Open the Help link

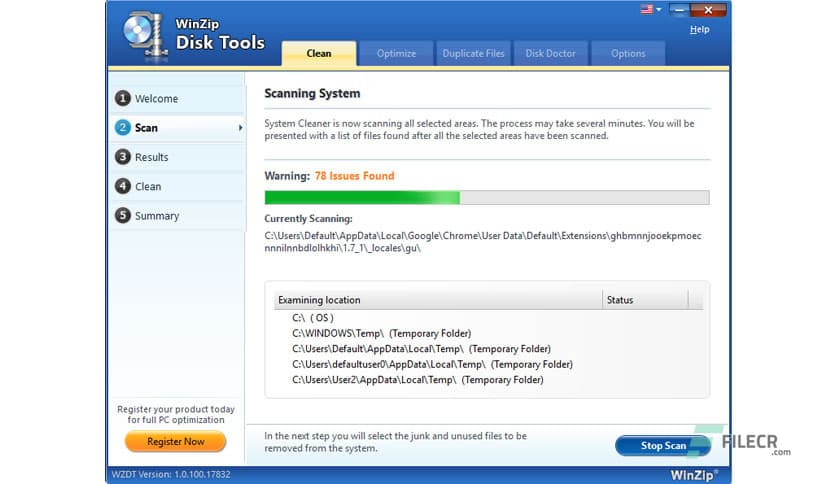700,29
